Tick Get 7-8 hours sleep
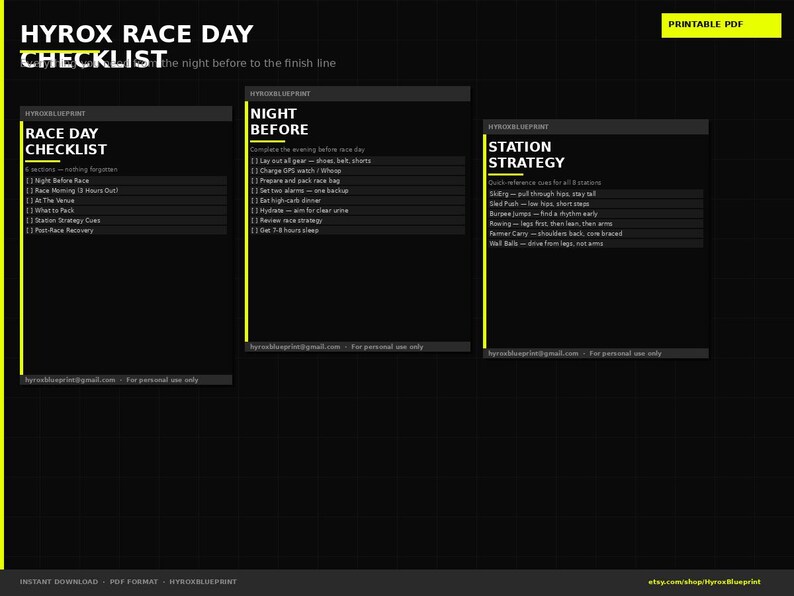Viewport: 794px width, 596px height. pyautogui.click(x=358, y=230)
